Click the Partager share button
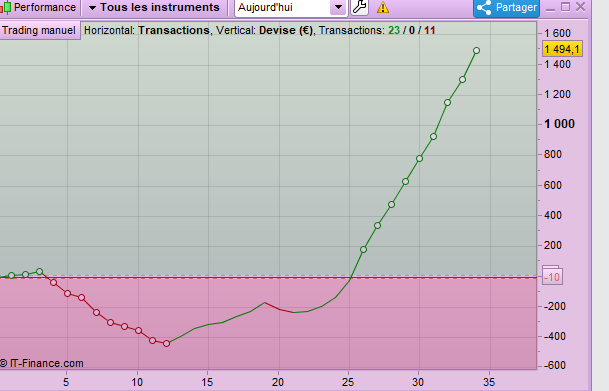 click(x=506, y=8)
